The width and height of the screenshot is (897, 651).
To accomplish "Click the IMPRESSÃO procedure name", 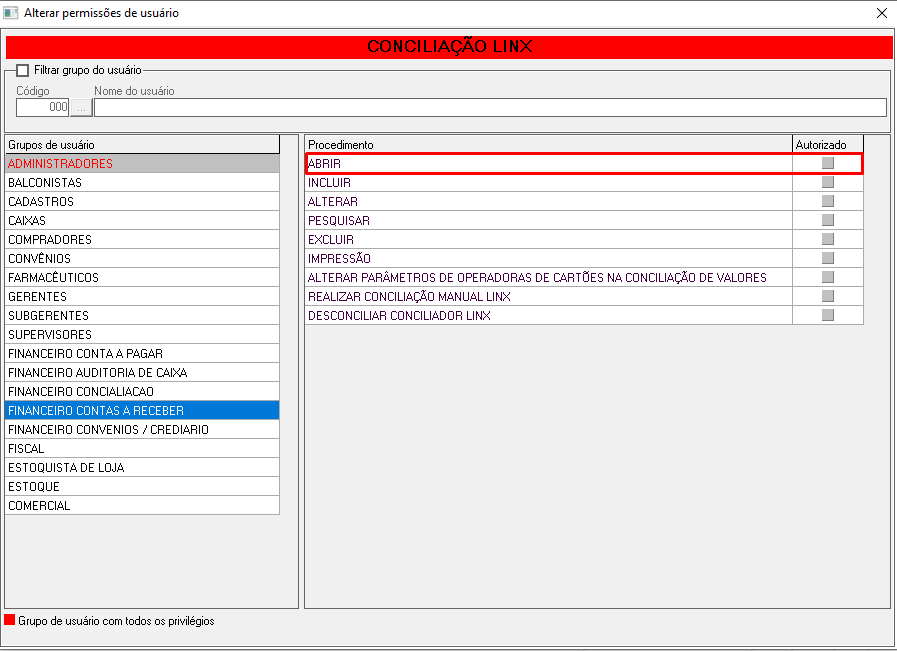I will coord(339,258).
